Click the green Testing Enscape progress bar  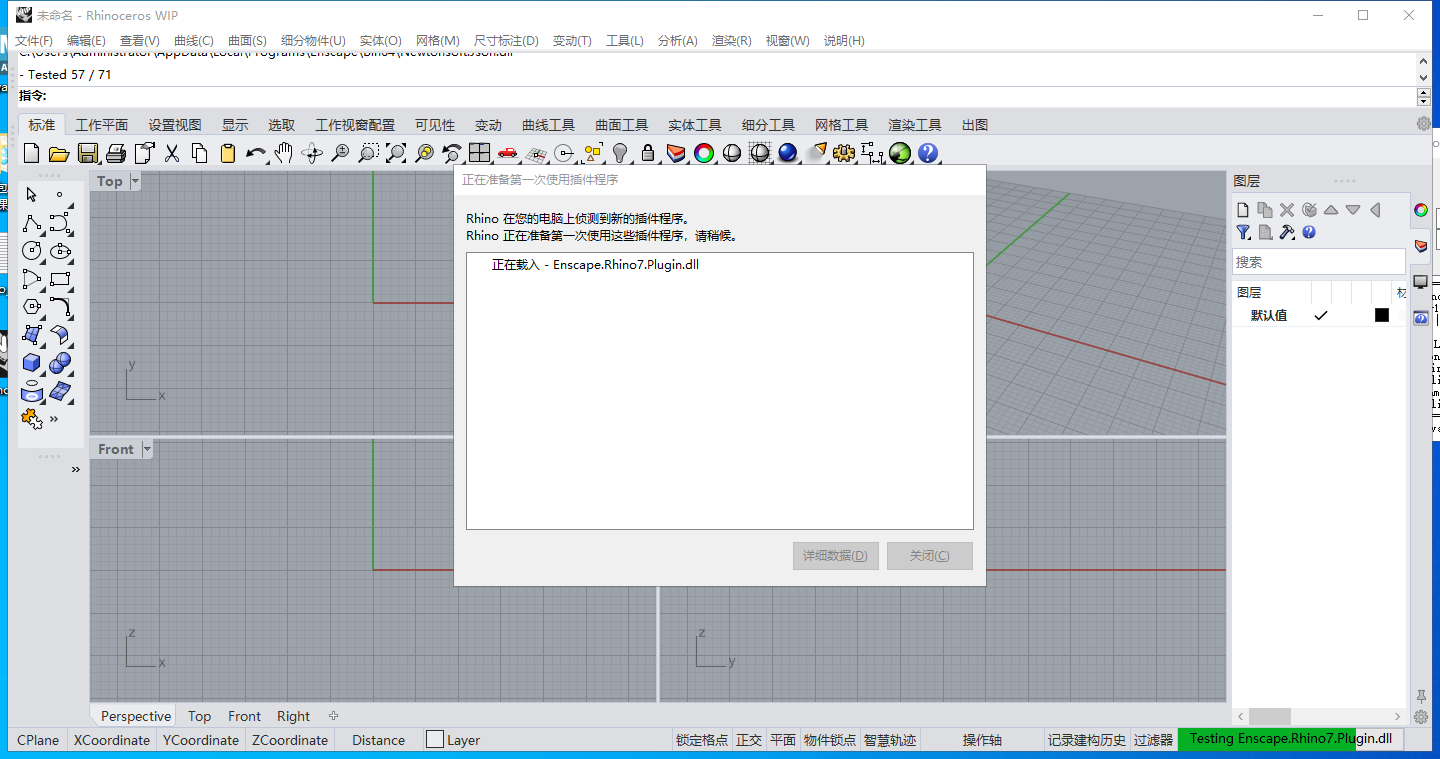pos(1291,739)
